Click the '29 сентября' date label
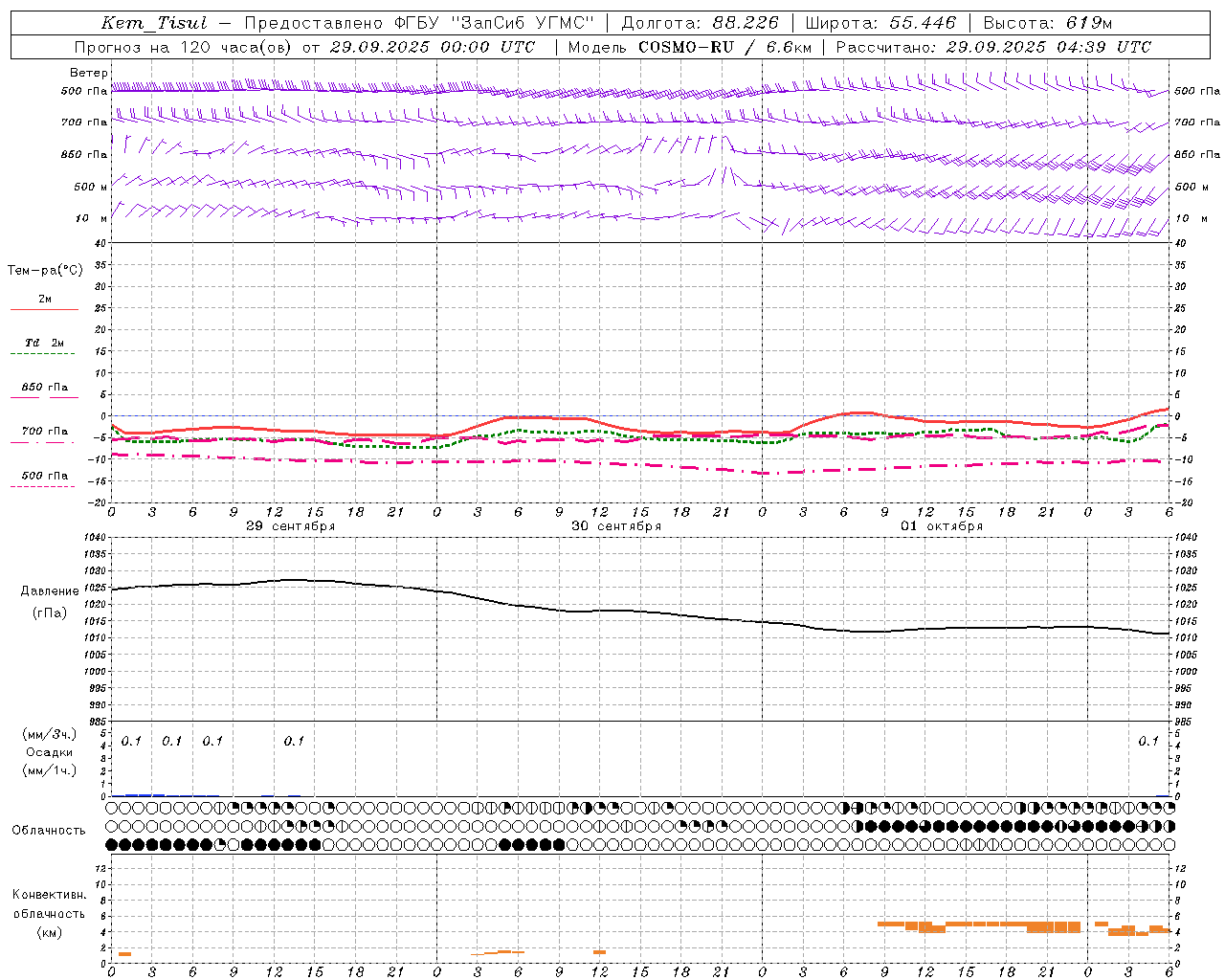1225x980 pixels. point(291,526)
